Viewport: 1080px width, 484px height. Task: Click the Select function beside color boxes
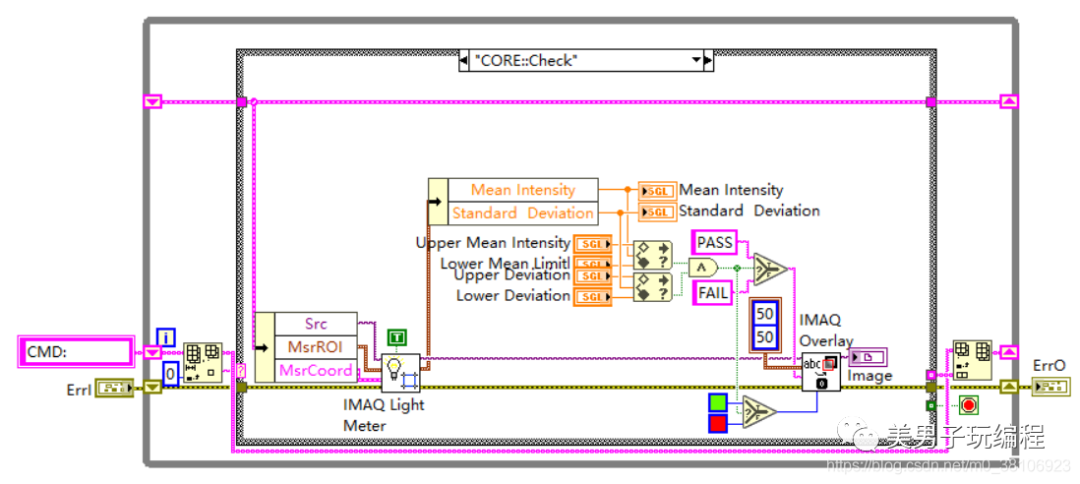(758, 412)
